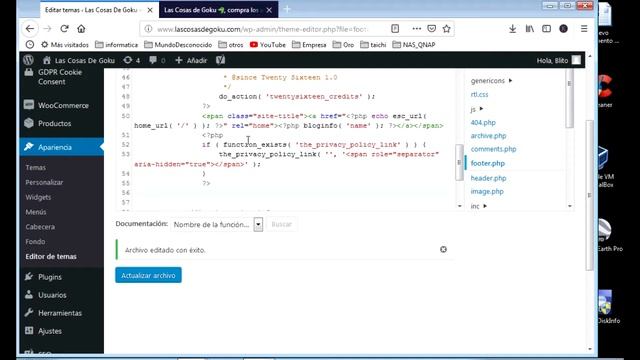Go to Temas submenu item
This screenshot has width=640, height=360.
36,167
